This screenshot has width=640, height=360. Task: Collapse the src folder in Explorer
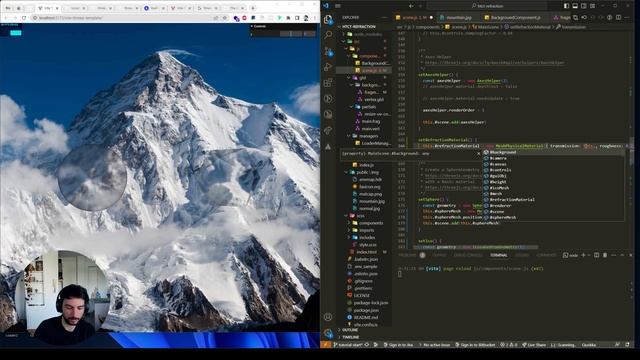(x=356, y=41)
